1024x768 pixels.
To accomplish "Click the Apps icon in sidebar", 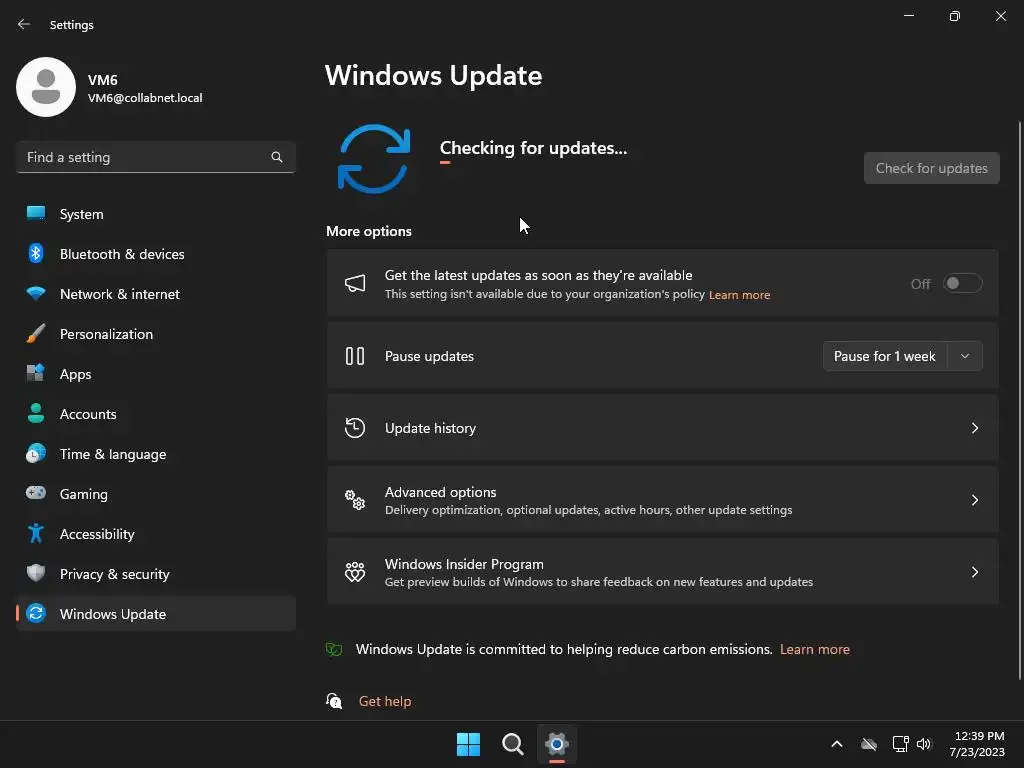I will click(x=36, y=373).
